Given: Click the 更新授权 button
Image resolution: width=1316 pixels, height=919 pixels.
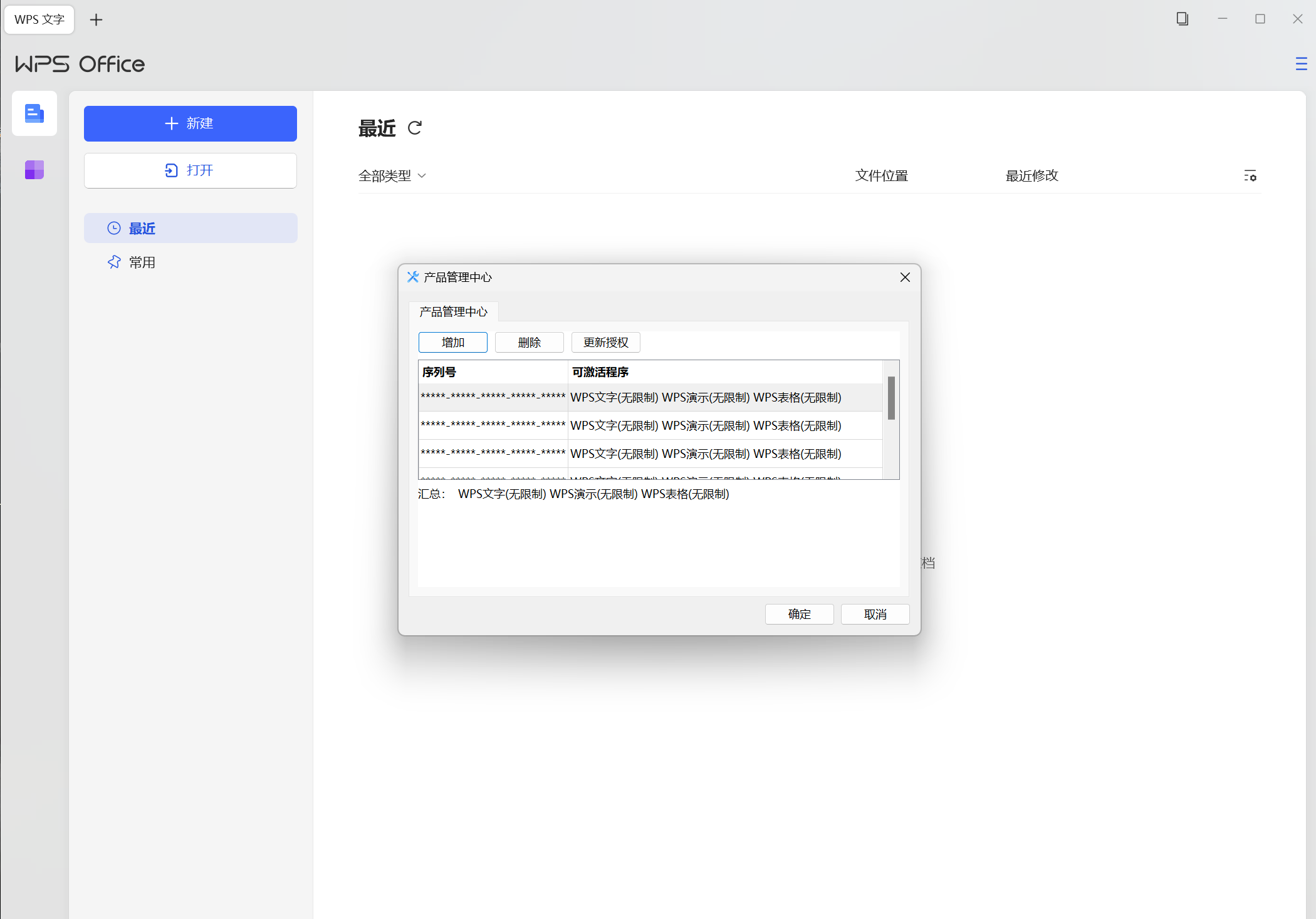Looking at the screenshot, I should point(605,342).
